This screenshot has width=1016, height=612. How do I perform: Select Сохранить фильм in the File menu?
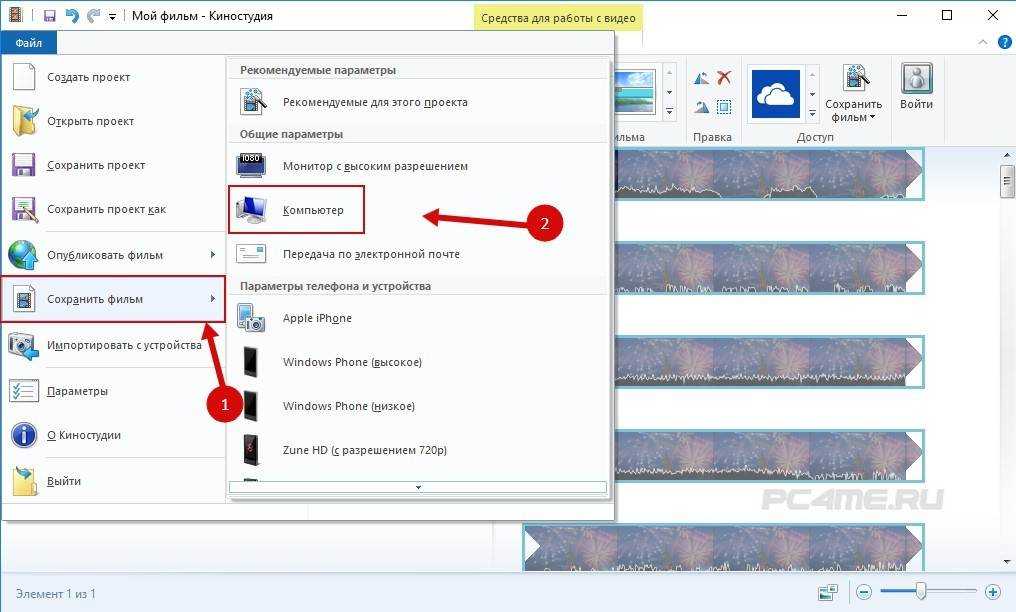[113, 299]
